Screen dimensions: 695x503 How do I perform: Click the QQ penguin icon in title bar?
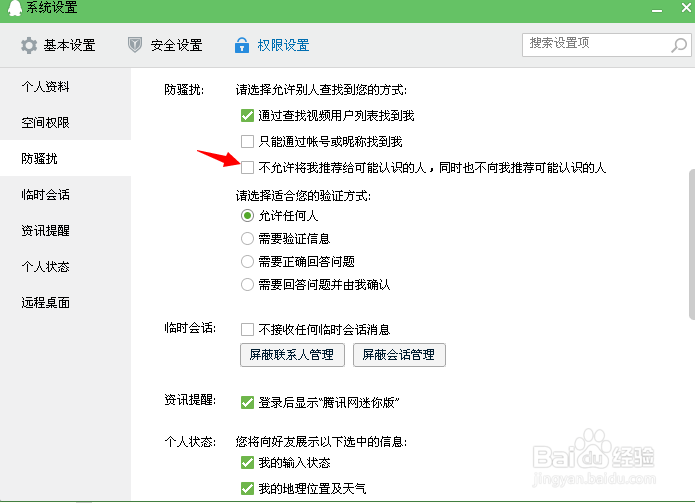pos(15,8)
